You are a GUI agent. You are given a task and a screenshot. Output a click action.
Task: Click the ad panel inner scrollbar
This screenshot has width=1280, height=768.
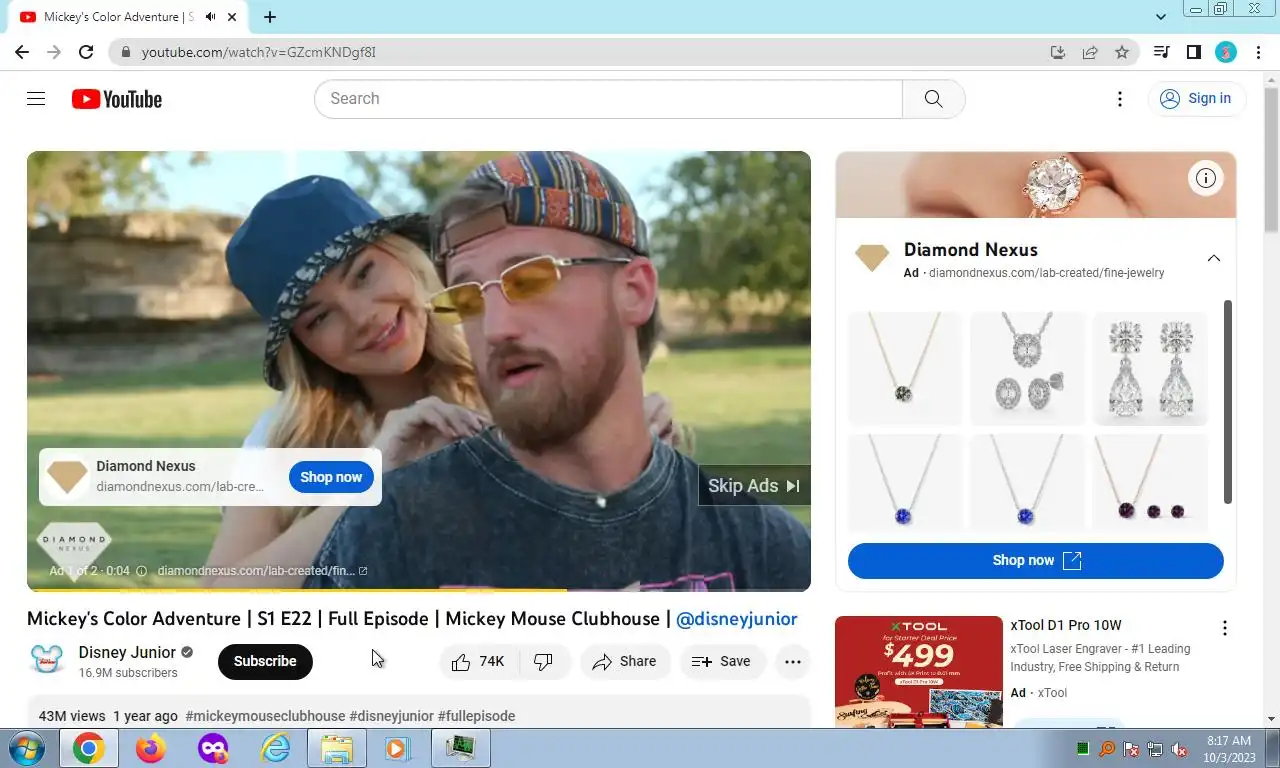[1228, 401]
